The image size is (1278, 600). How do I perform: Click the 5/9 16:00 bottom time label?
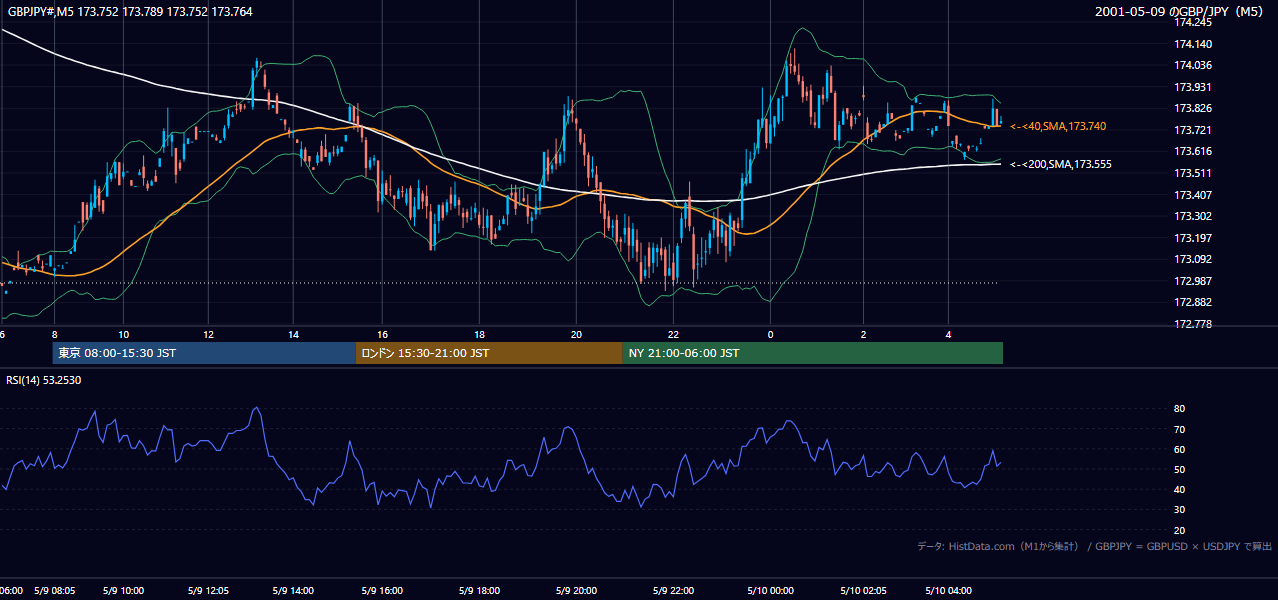(383, 590)
